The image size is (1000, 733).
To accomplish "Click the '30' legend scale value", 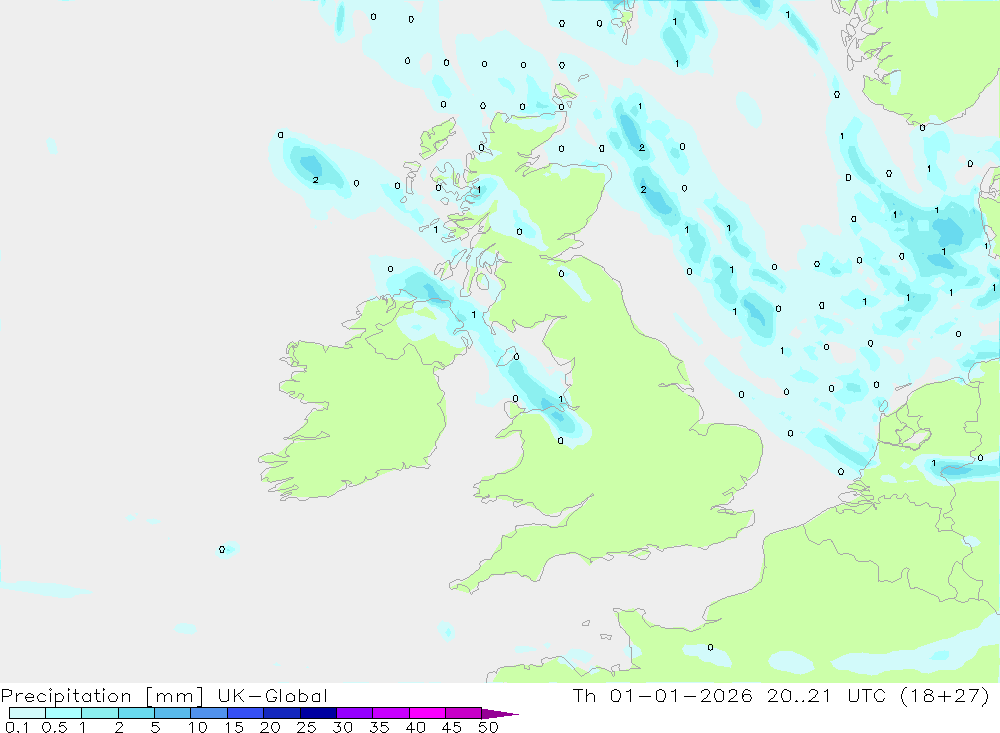I will tap(343, 727).
